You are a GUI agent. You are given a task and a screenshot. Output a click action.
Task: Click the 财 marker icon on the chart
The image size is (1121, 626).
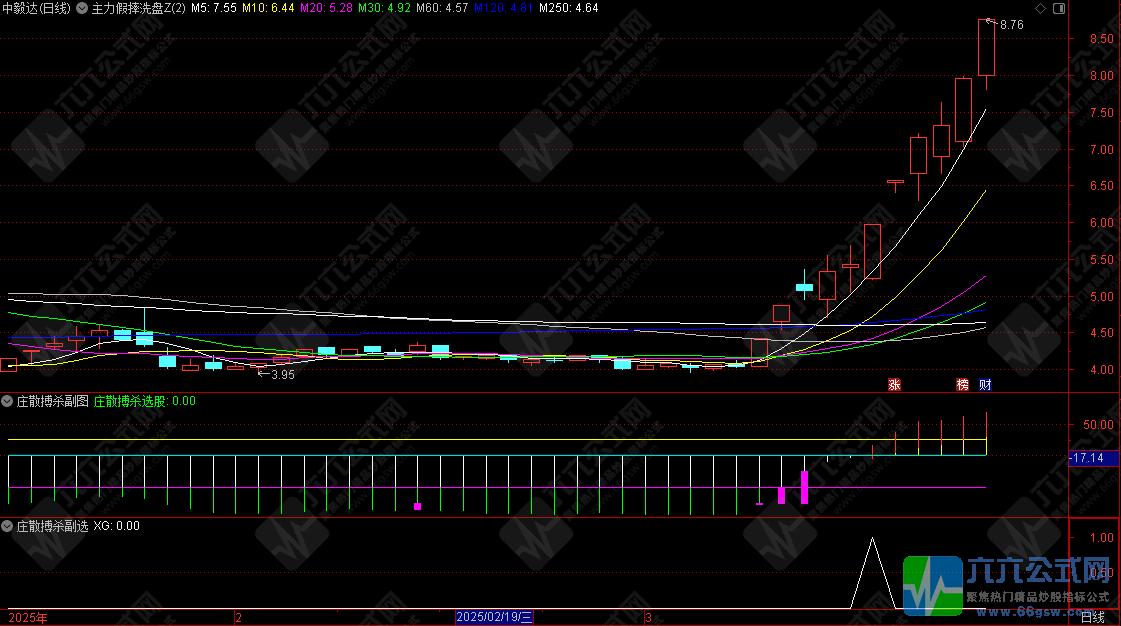pyautogui.click(x=985, y=384)
